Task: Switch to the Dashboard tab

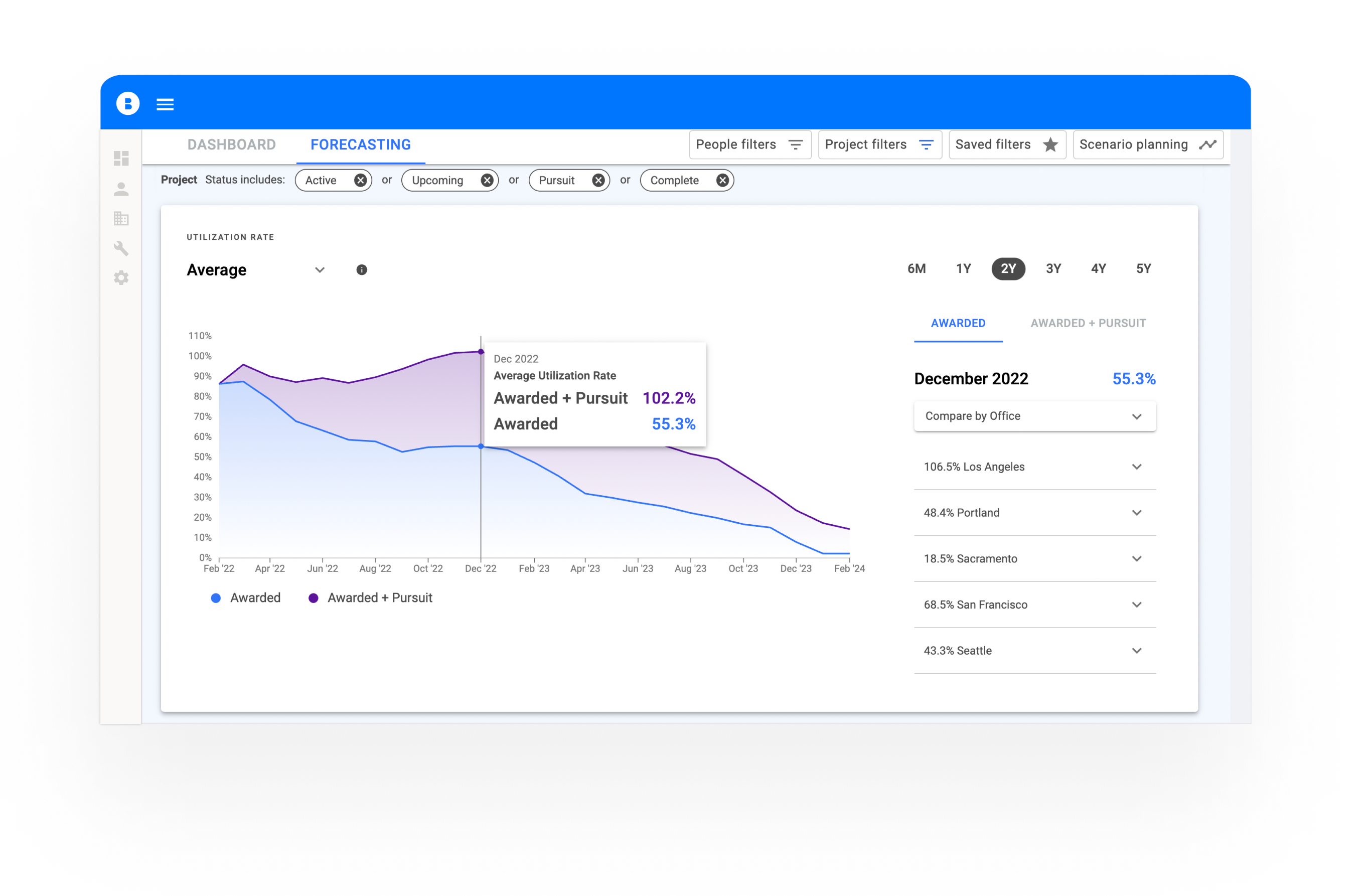Action: click(x=232, y=144)
